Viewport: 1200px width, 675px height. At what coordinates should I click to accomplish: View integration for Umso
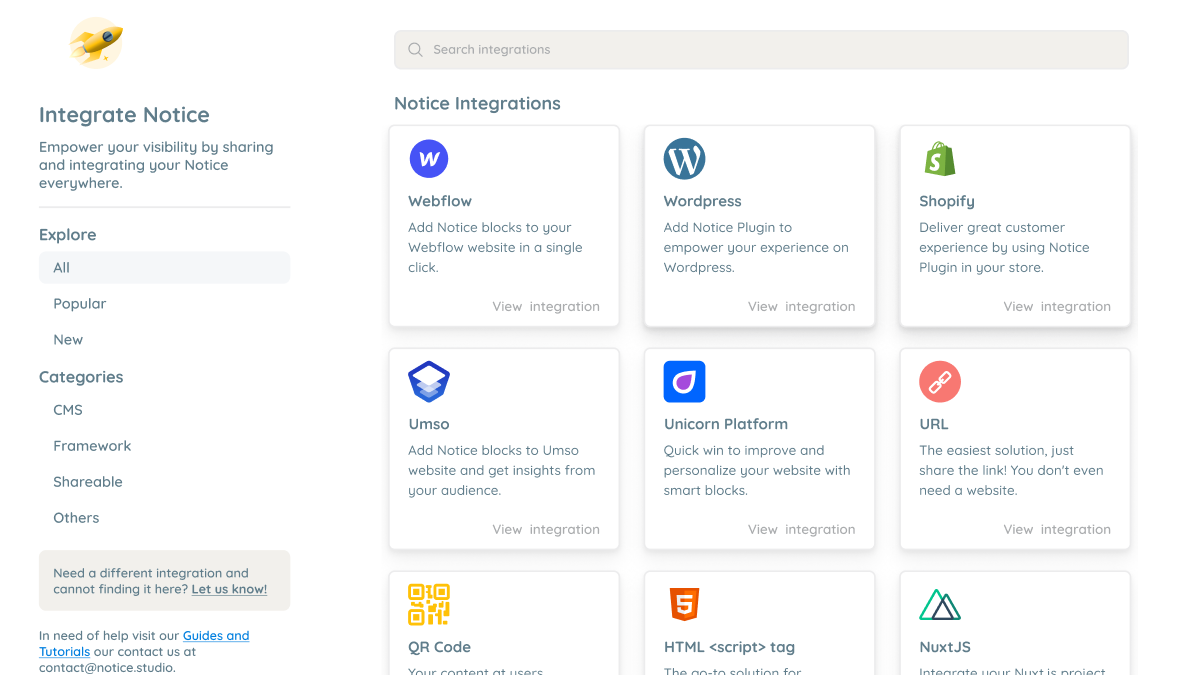point(546,530)
